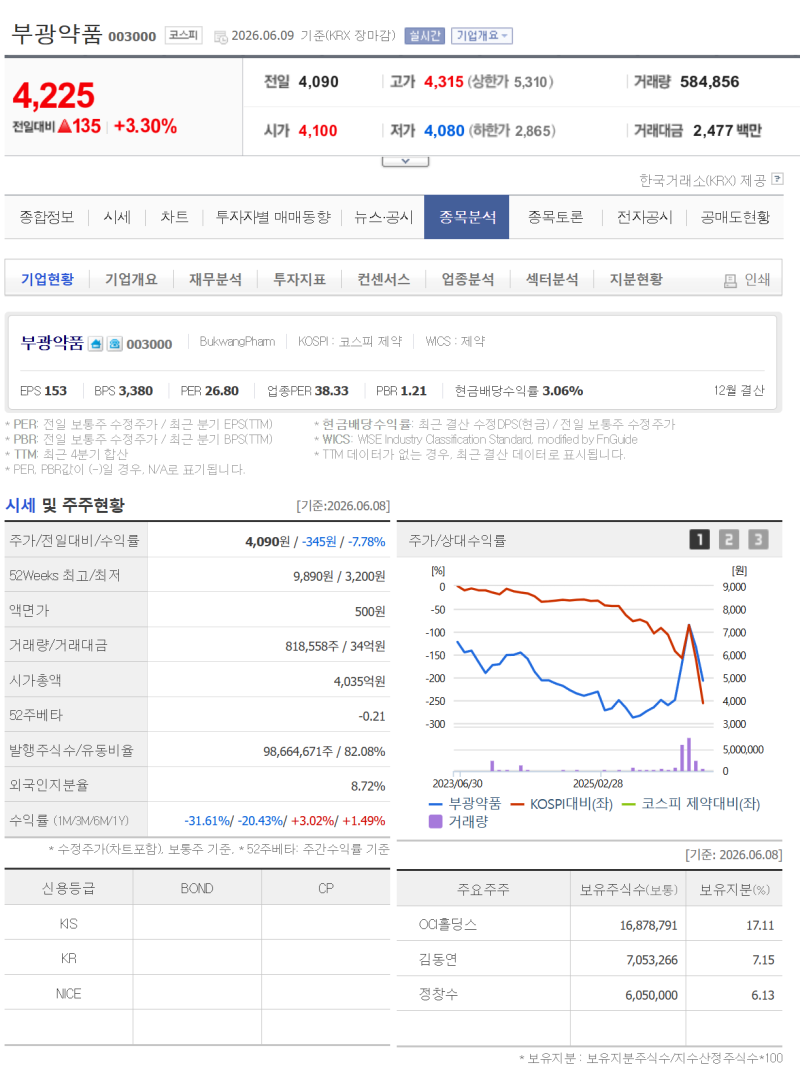Toggle the red KOSPI대비(좌) legend item

(562, 803)
